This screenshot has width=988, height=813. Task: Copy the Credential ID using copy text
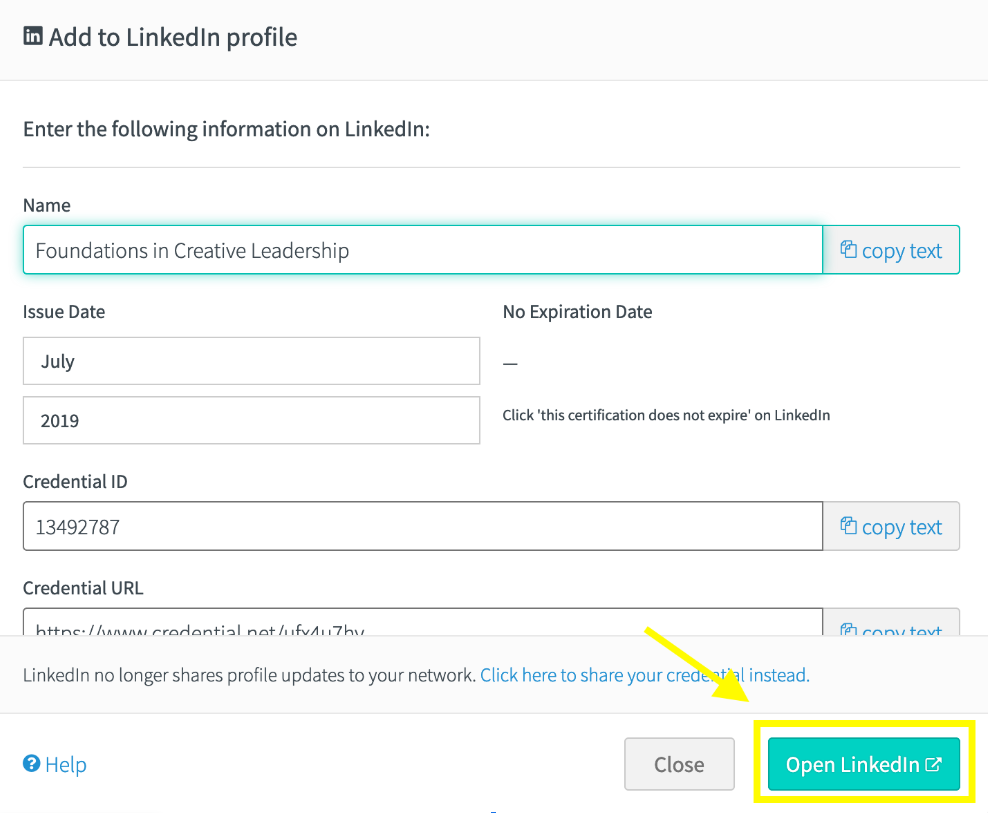coord(891,526)
